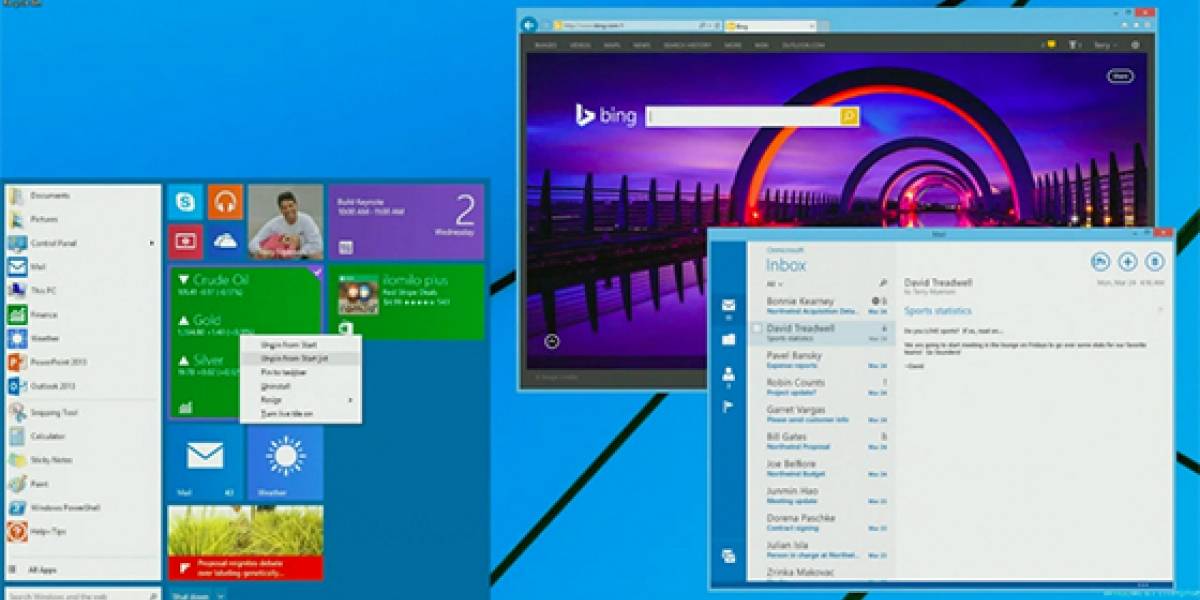Open the purple Calendar tile showing Wednesday 2
This screenshot has width=1200, height=600.
pos(406,222)
